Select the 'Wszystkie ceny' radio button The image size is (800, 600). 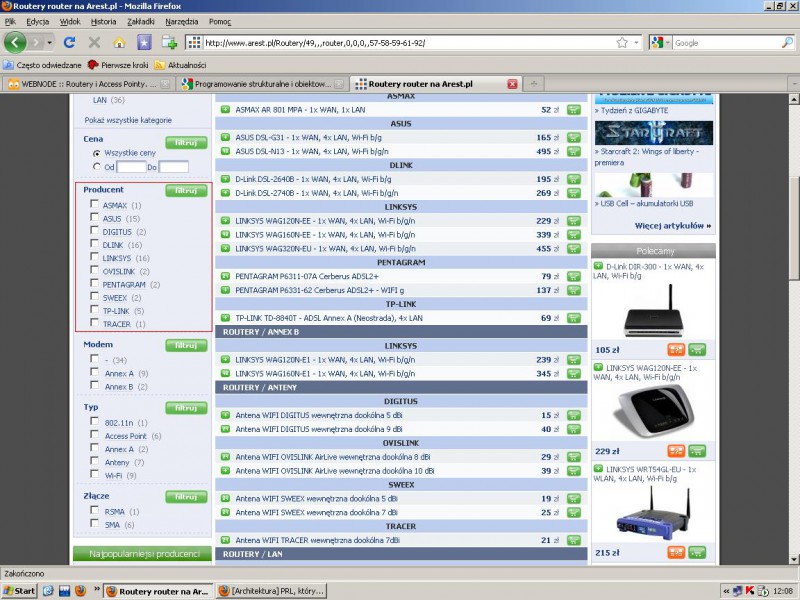coord(96,153)
